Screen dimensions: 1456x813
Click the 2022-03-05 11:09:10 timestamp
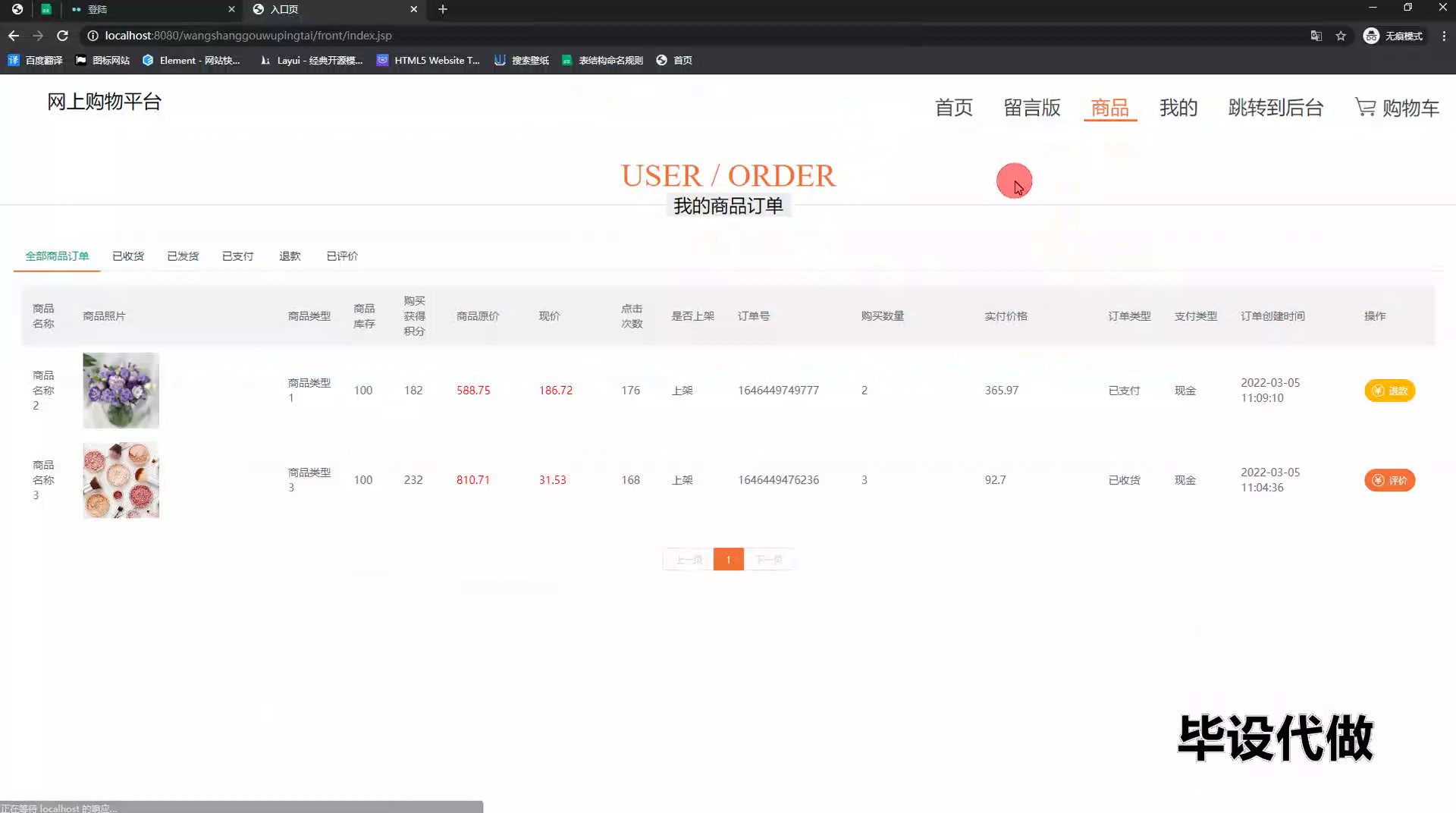(1270, 390)
